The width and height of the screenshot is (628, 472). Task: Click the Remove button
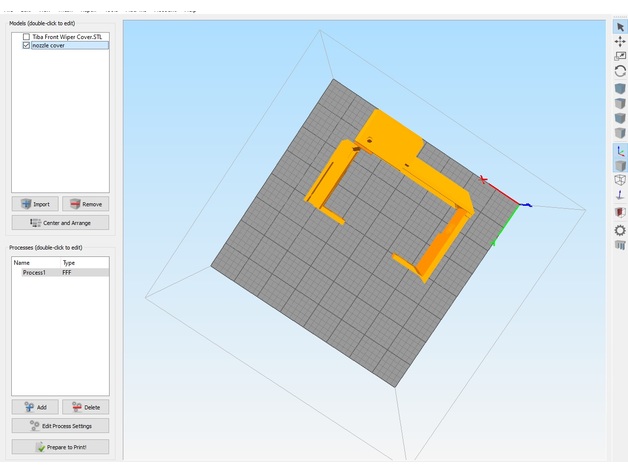(86, 204)
